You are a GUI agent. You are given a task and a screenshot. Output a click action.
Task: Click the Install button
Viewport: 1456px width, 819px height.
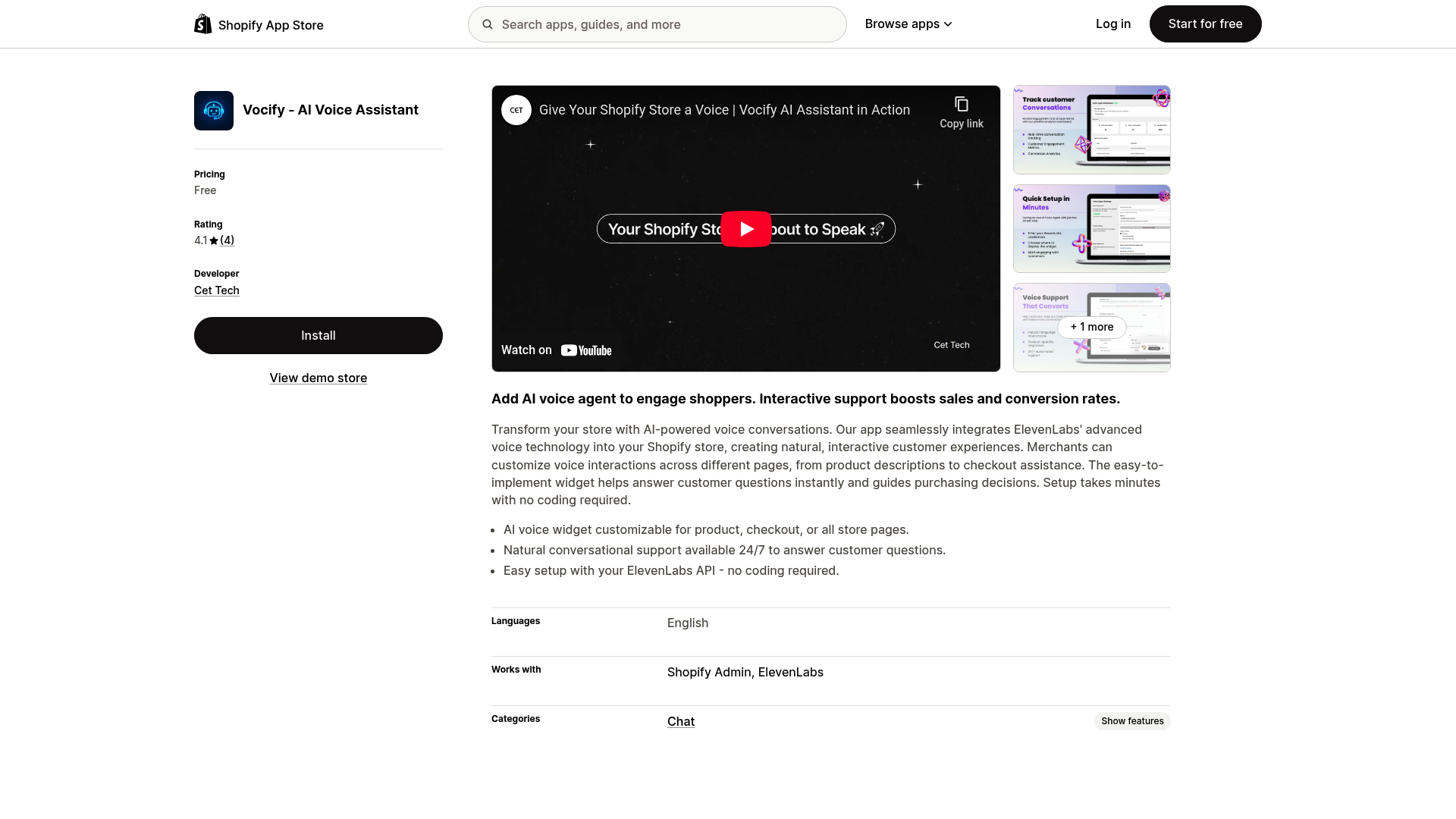[318, 335]
